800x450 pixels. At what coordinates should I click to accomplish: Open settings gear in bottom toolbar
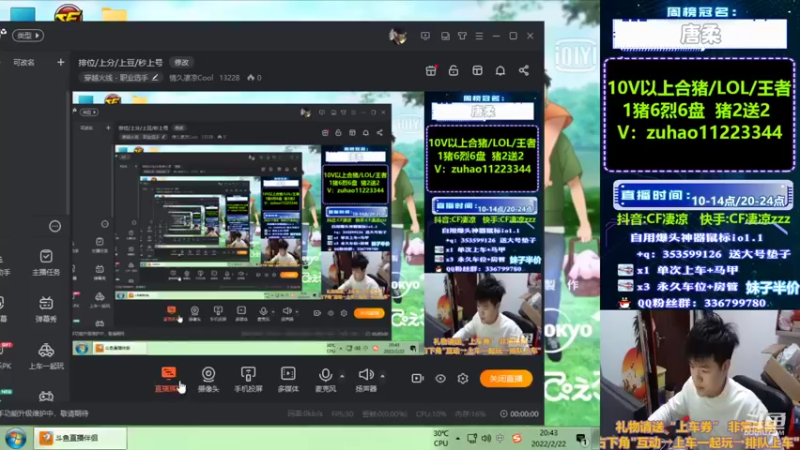463,379
